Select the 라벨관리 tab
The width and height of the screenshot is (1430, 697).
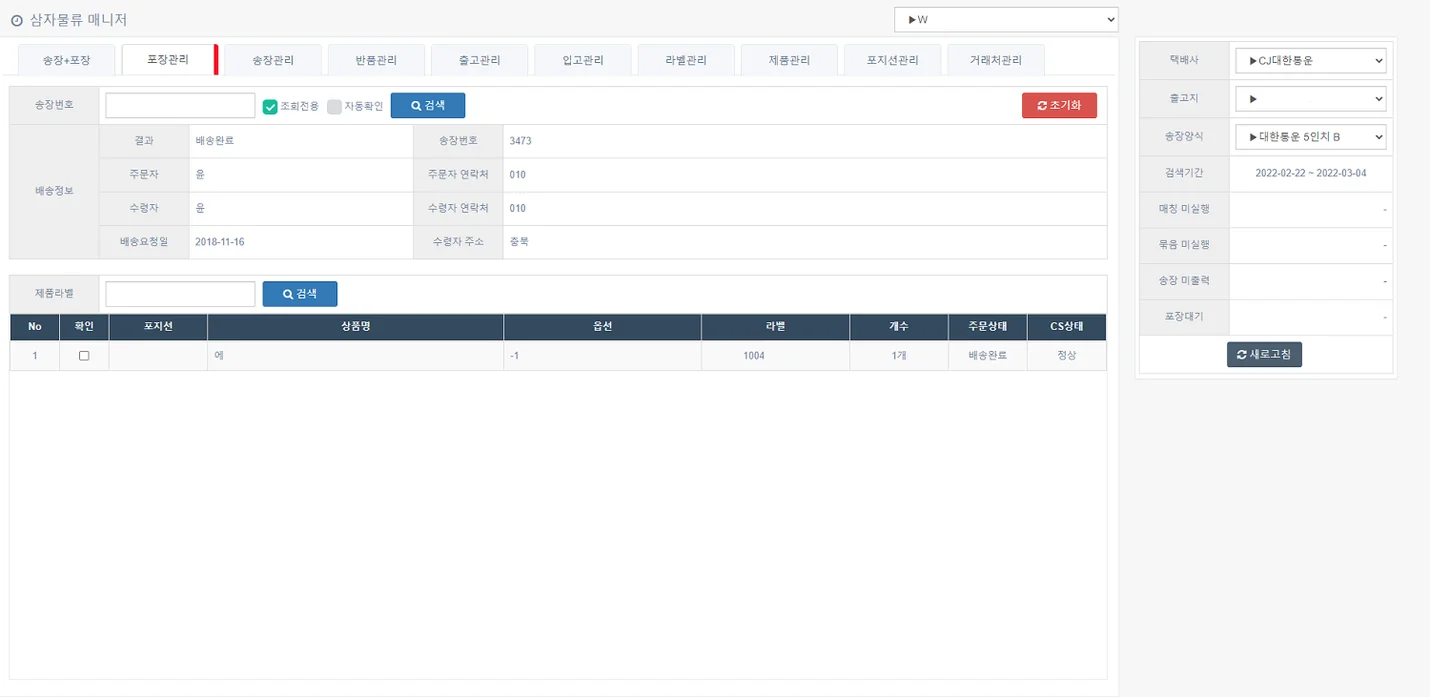(x=686, y=60)
